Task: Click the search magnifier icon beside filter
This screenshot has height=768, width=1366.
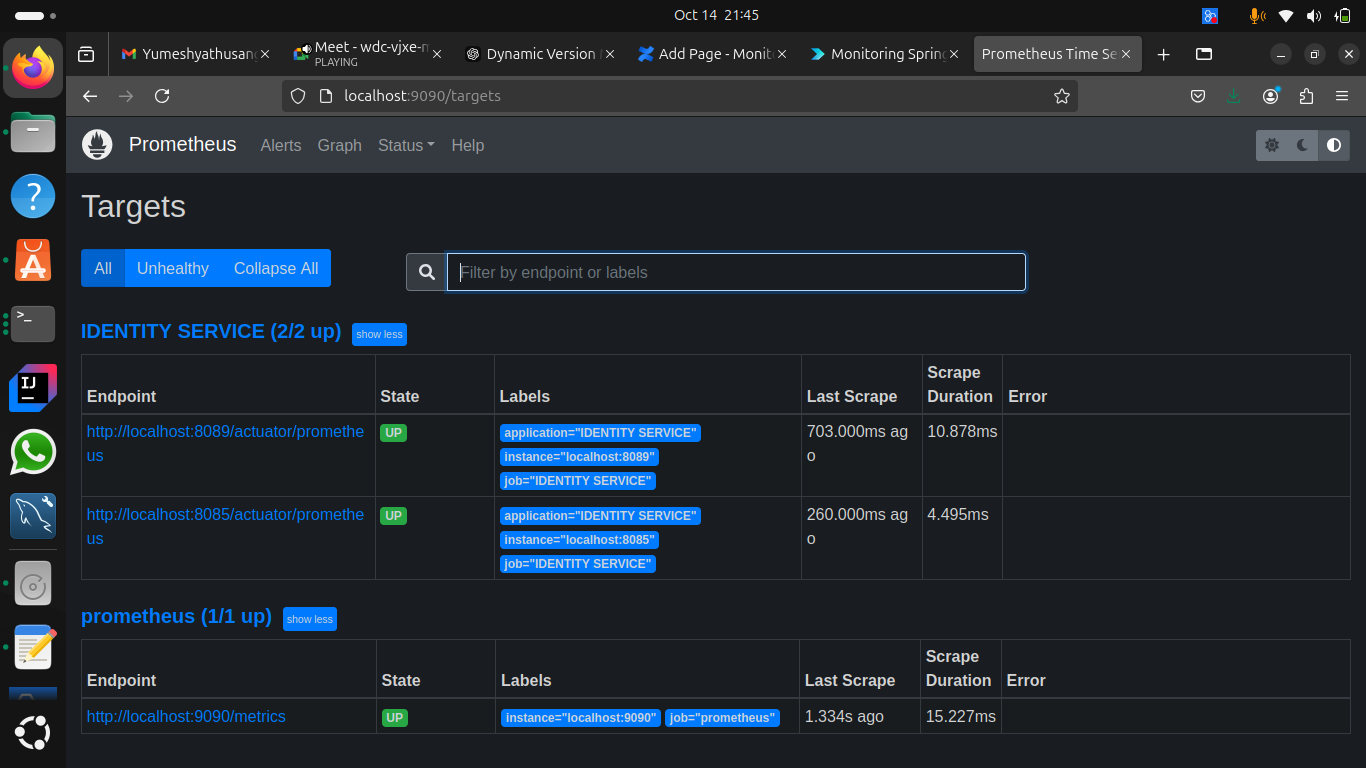Action: pos(427,272)
